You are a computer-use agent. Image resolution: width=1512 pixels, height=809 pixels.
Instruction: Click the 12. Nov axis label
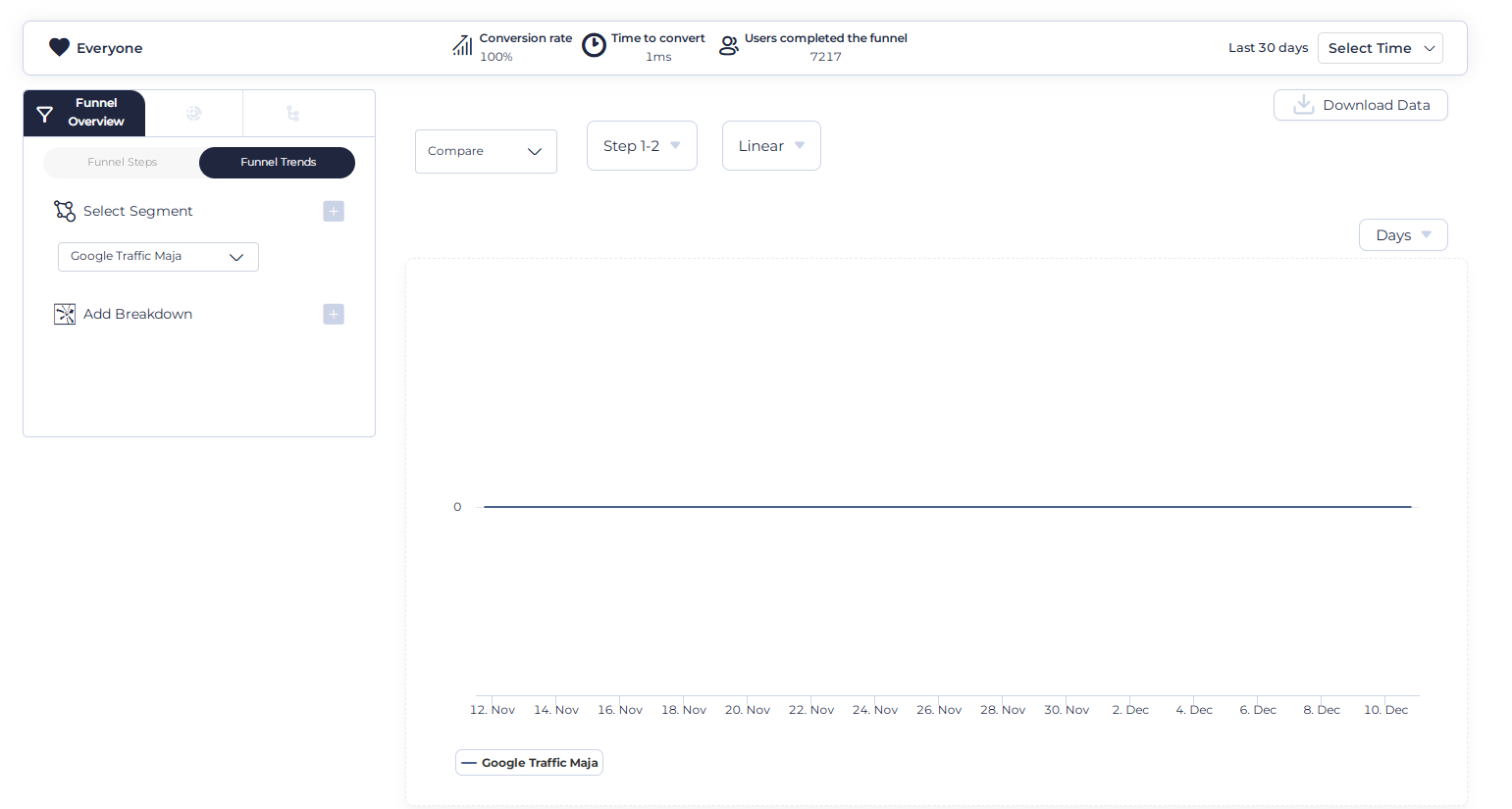click(493, 710)
